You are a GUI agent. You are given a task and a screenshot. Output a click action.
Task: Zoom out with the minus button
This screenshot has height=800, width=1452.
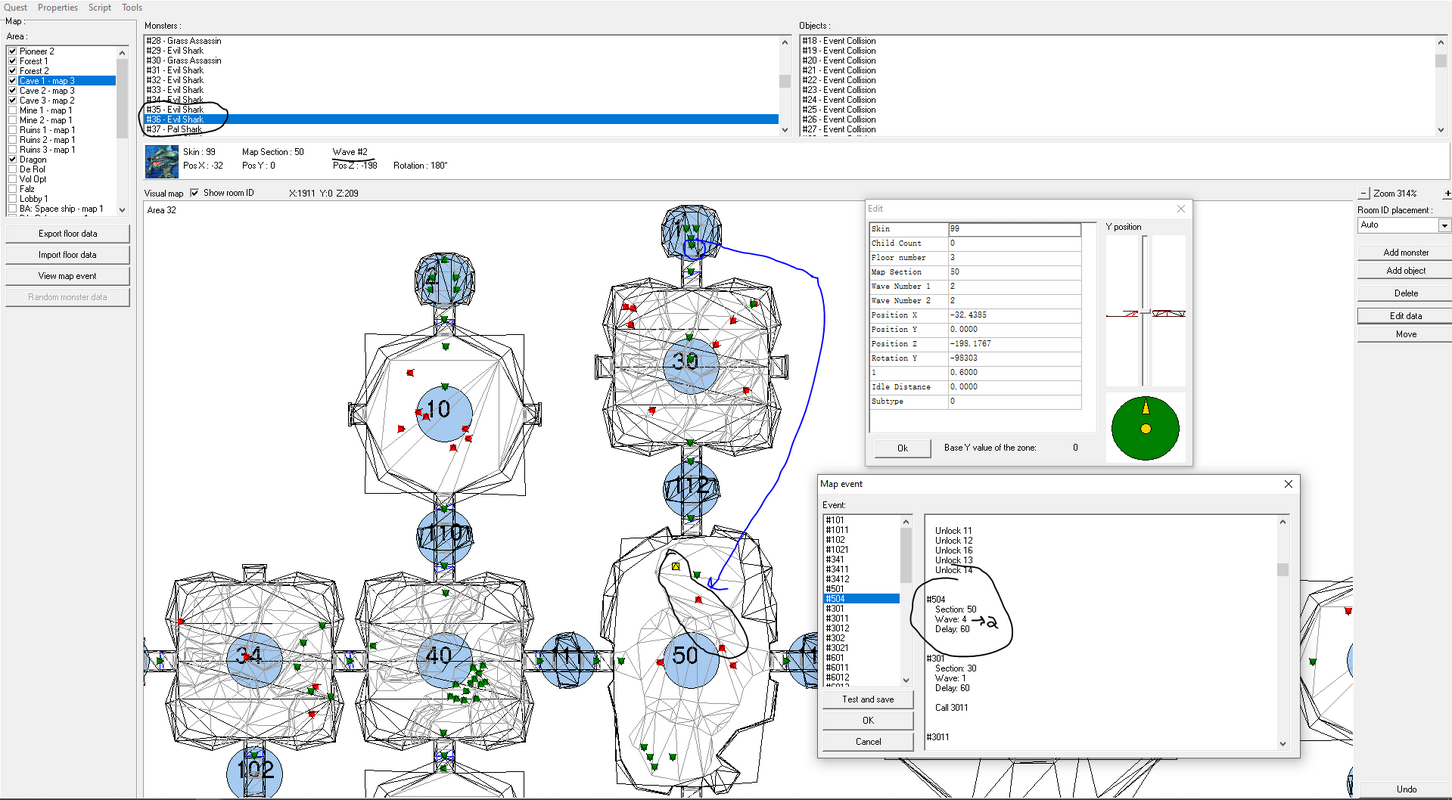pyautogui.click(x=1363, y=193)
